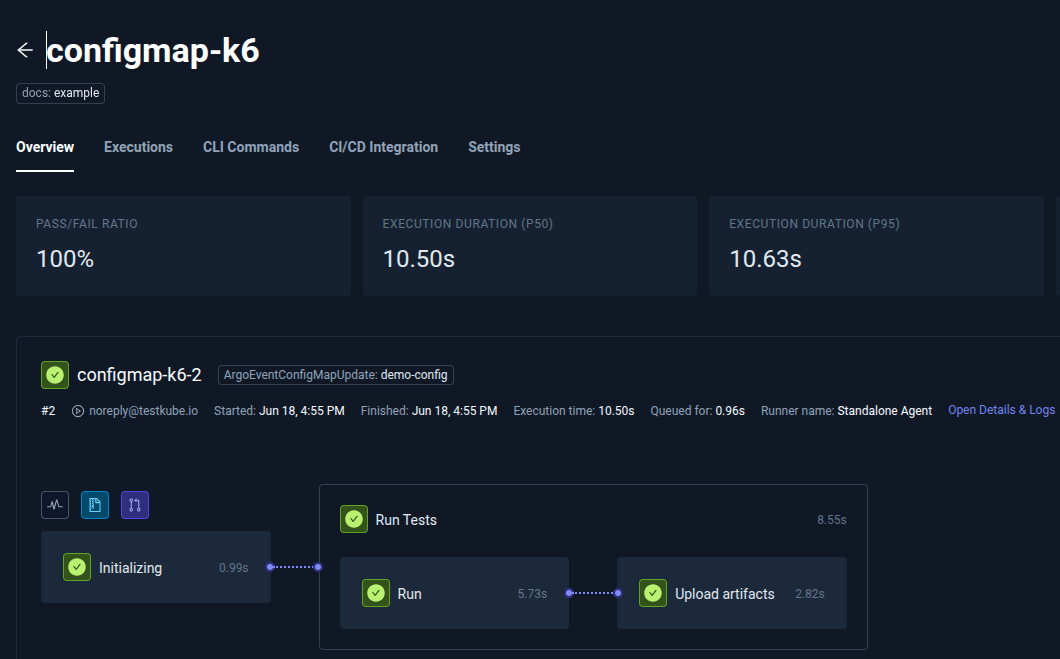Open the zipped artifacts file icon
The height and width of the screenshot is (659, 1060).
(95, 505)
